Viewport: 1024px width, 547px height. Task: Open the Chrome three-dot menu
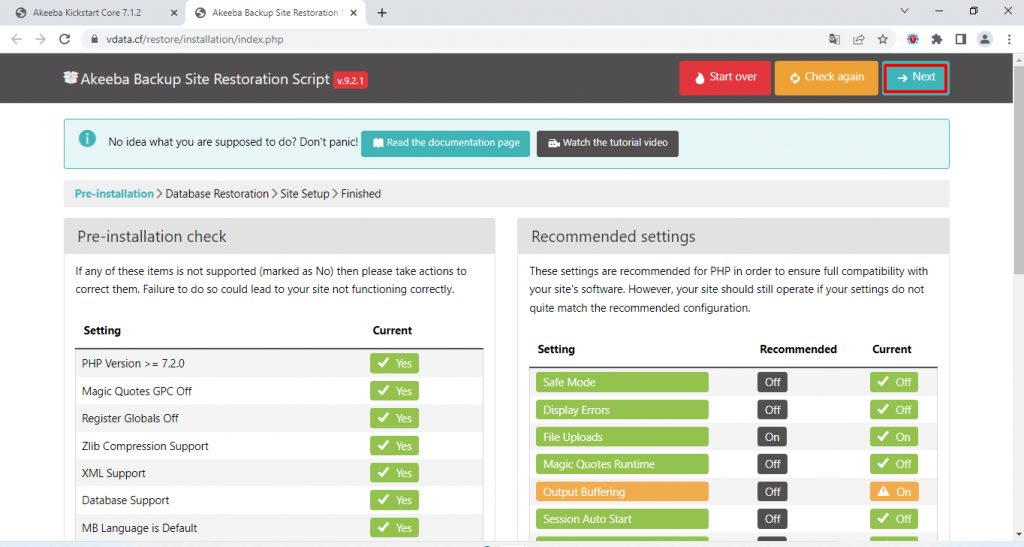(1008, 40)
